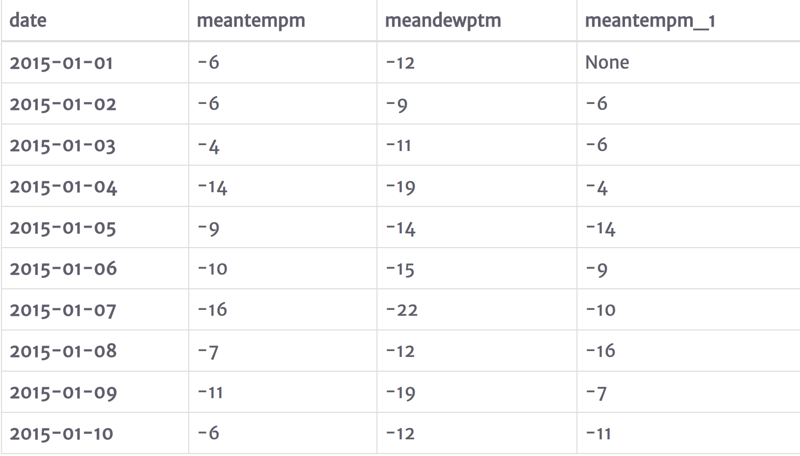Click meandewptm value -11 for 2015-01-03

[401, 145]
